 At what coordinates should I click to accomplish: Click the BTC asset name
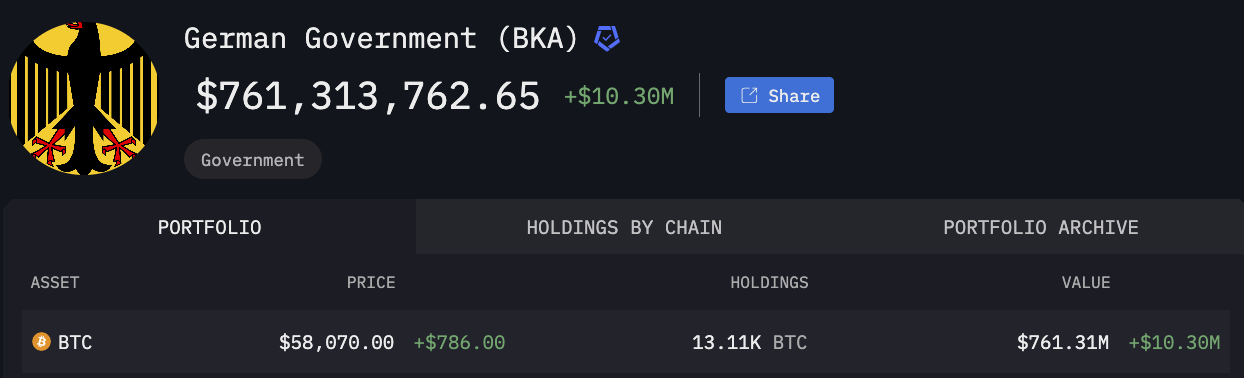point(75,342)
